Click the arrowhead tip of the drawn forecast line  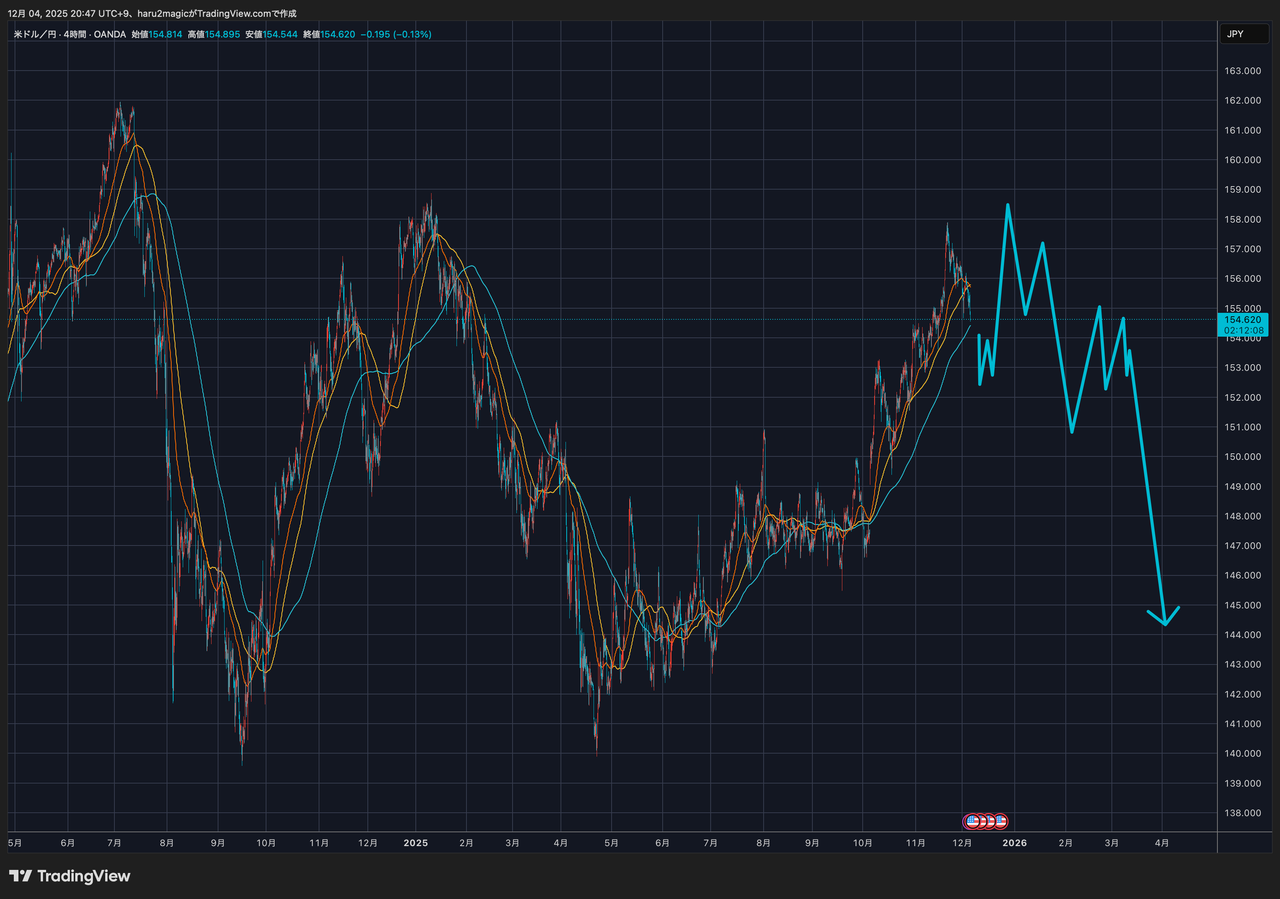(1164, 624)
